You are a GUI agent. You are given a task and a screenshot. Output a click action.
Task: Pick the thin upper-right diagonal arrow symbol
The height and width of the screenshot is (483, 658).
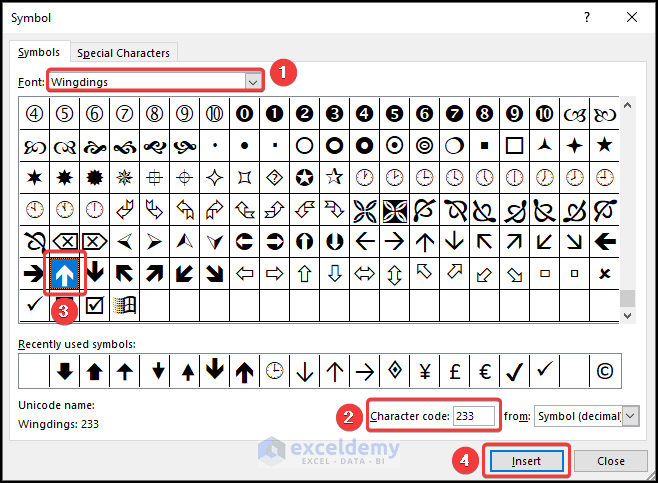click(x=514, y=242)
